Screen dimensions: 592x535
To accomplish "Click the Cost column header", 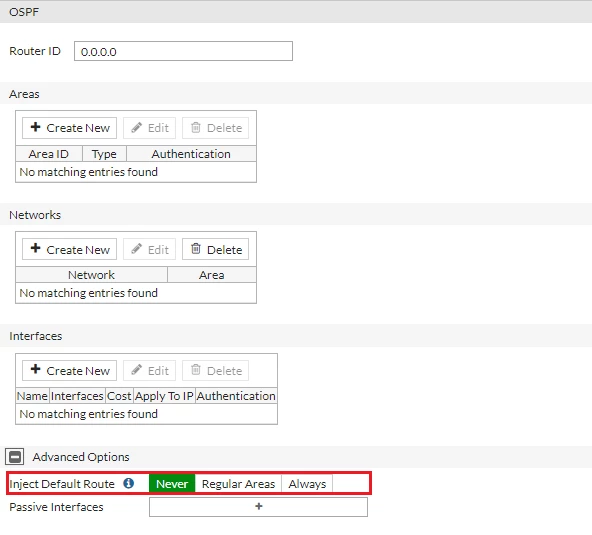I will pyautogui.click(x=119, y=396).
